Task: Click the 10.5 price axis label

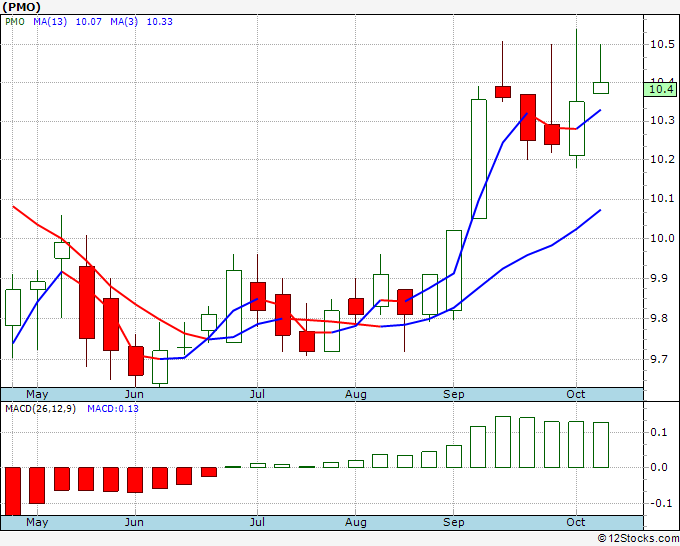Action: click(662, 44)
